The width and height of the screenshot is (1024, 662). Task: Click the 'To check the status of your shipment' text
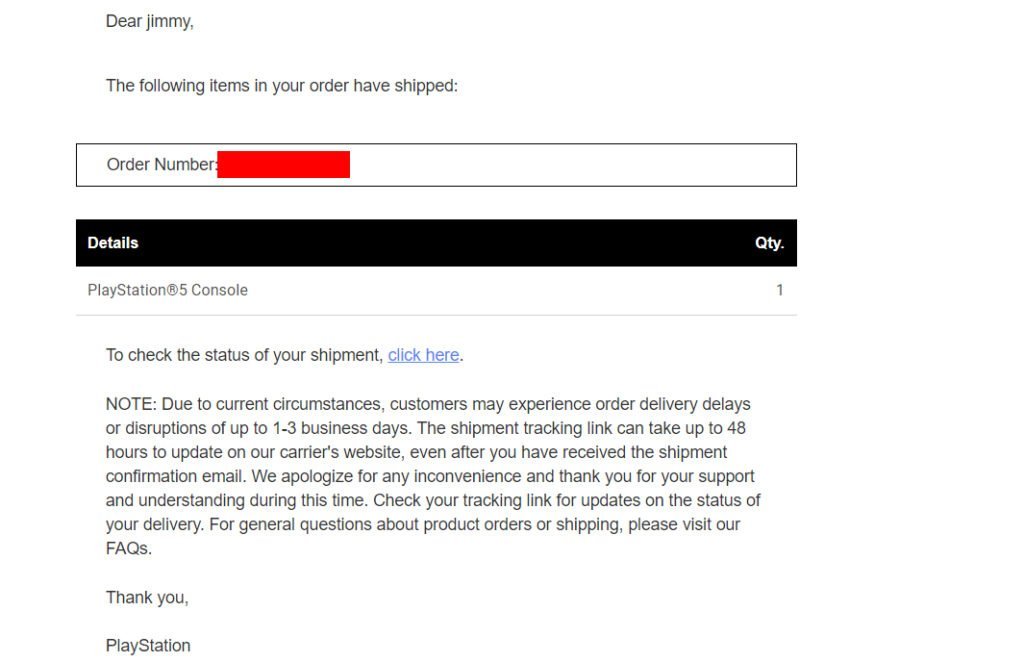coord(244,355)
